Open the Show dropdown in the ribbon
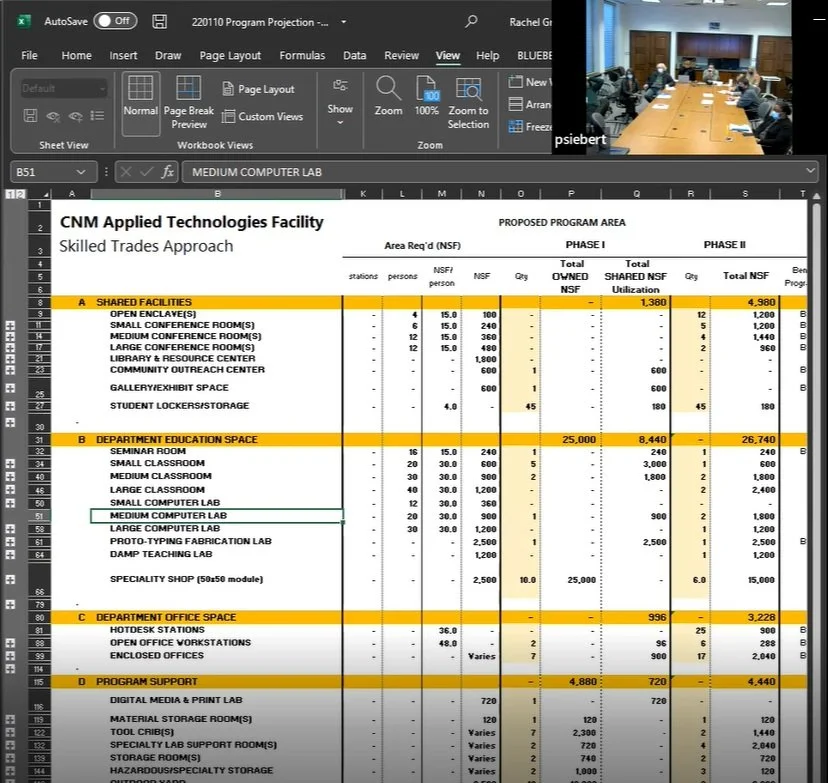Screen dimensions: 828x783 340,103
